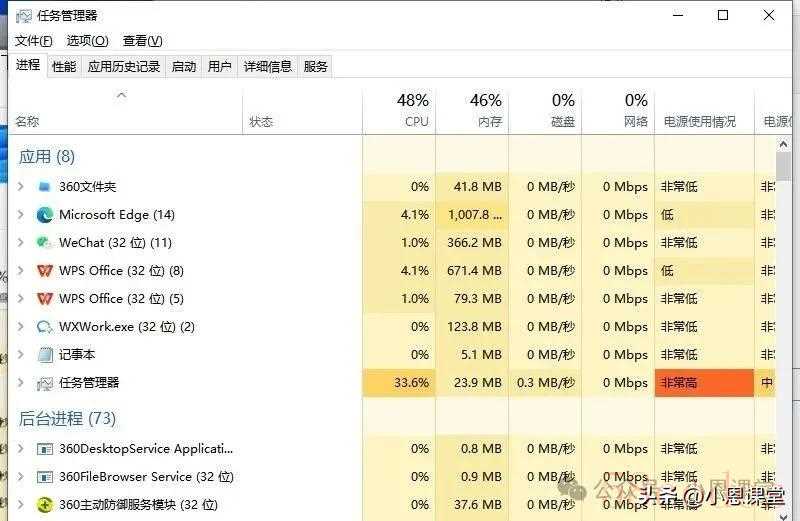Click the 23.9 MB memory value
The width and height of the screenshot is (800, 521).
[x=478, y=383]
